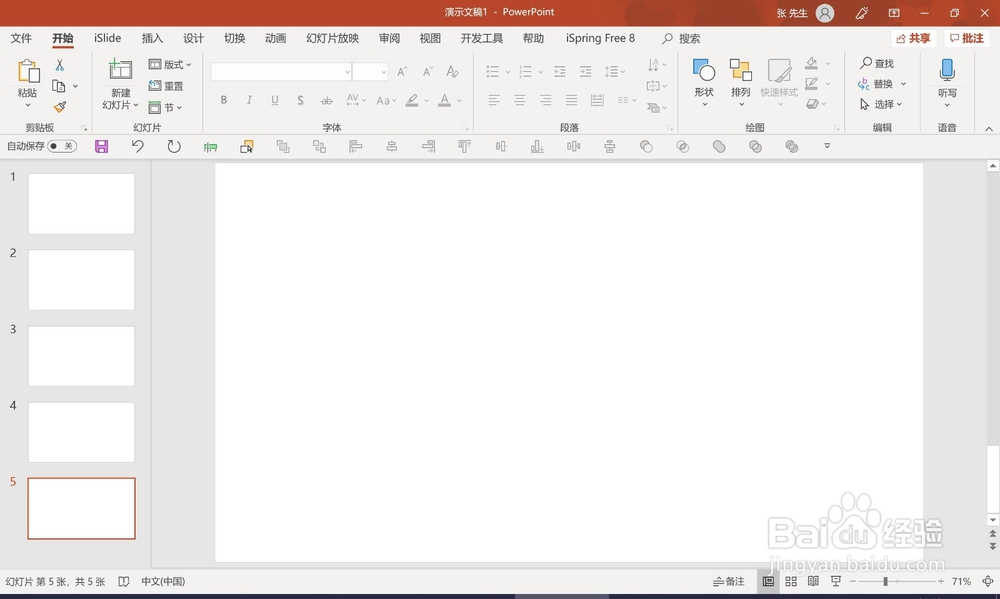The height and width of the screenshot is (599, 1000).
Task: Select slide 3 thumbnail
Action: [x=82, y=356]
